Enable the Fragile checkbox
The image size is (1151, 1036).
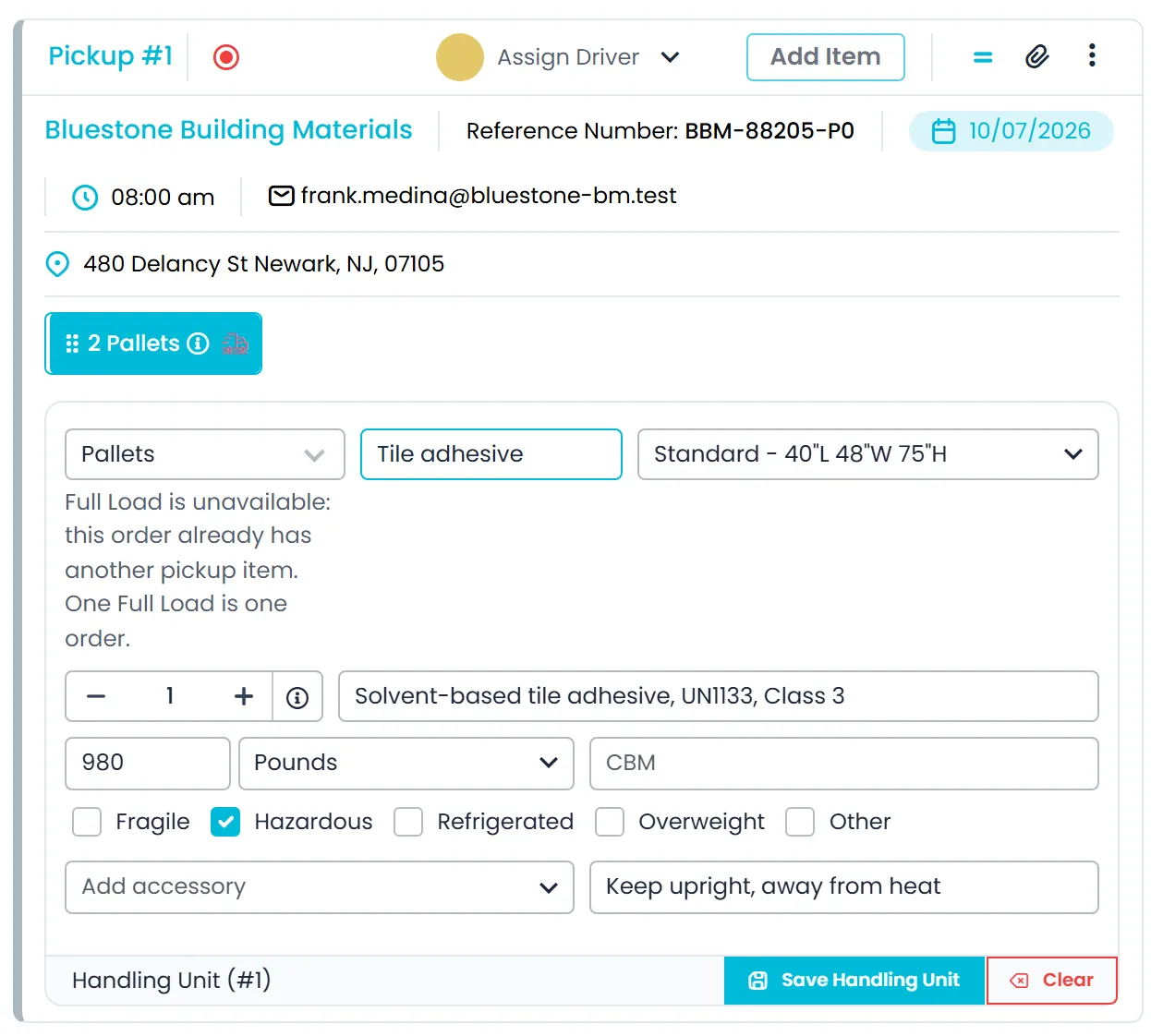(87, 822)
